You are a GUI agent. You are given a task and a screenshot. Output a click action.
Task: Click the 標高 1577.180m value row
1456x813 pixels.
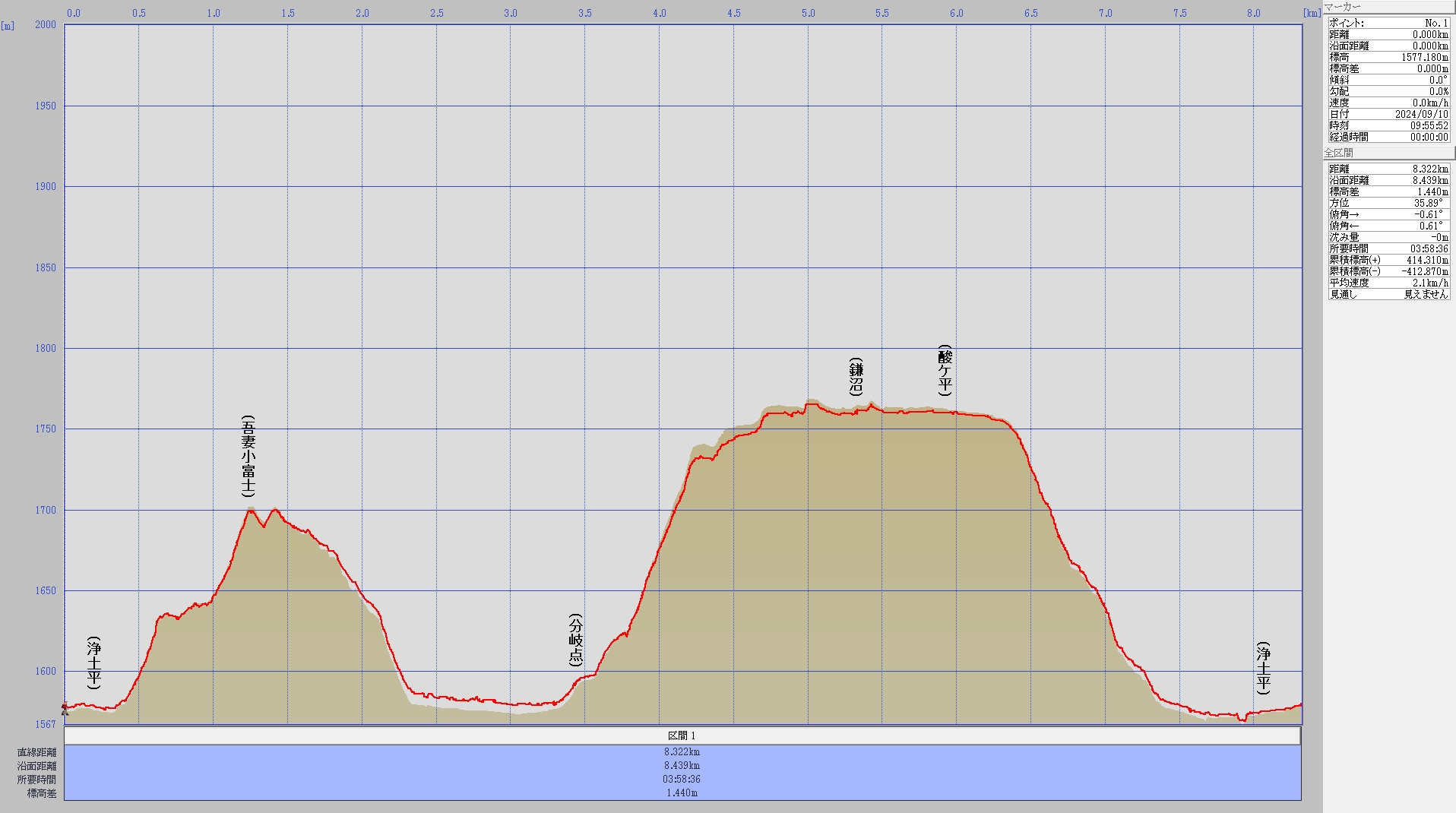pyautogui.click(x=1388, y=57)
